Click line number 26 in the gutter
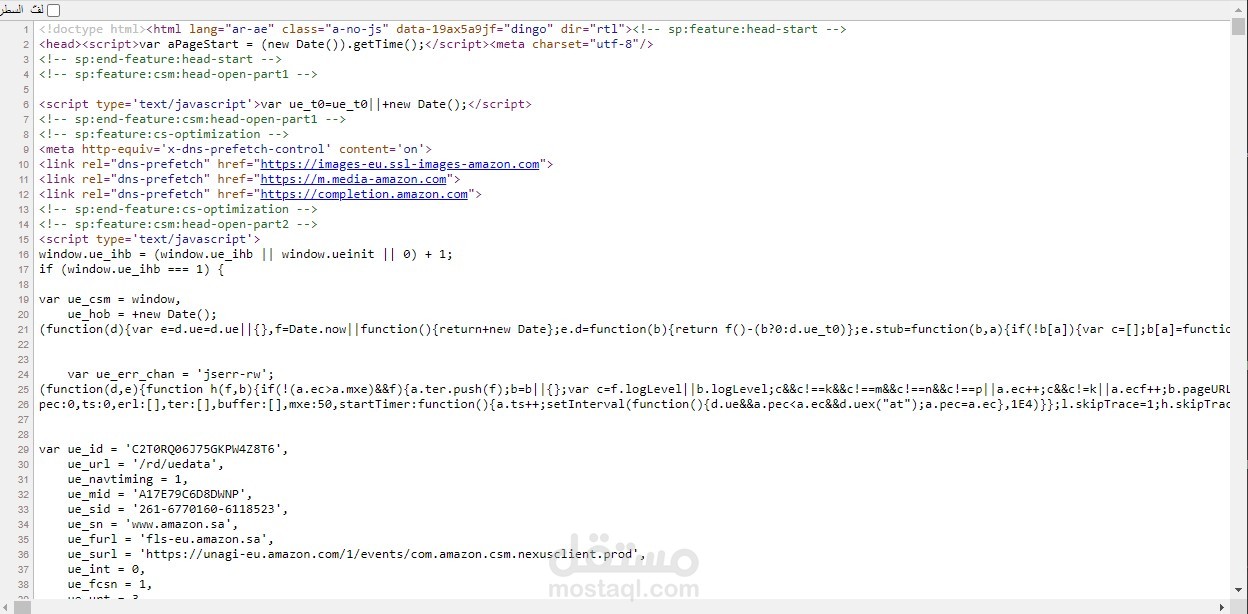1248x614 pixels. 23,404
